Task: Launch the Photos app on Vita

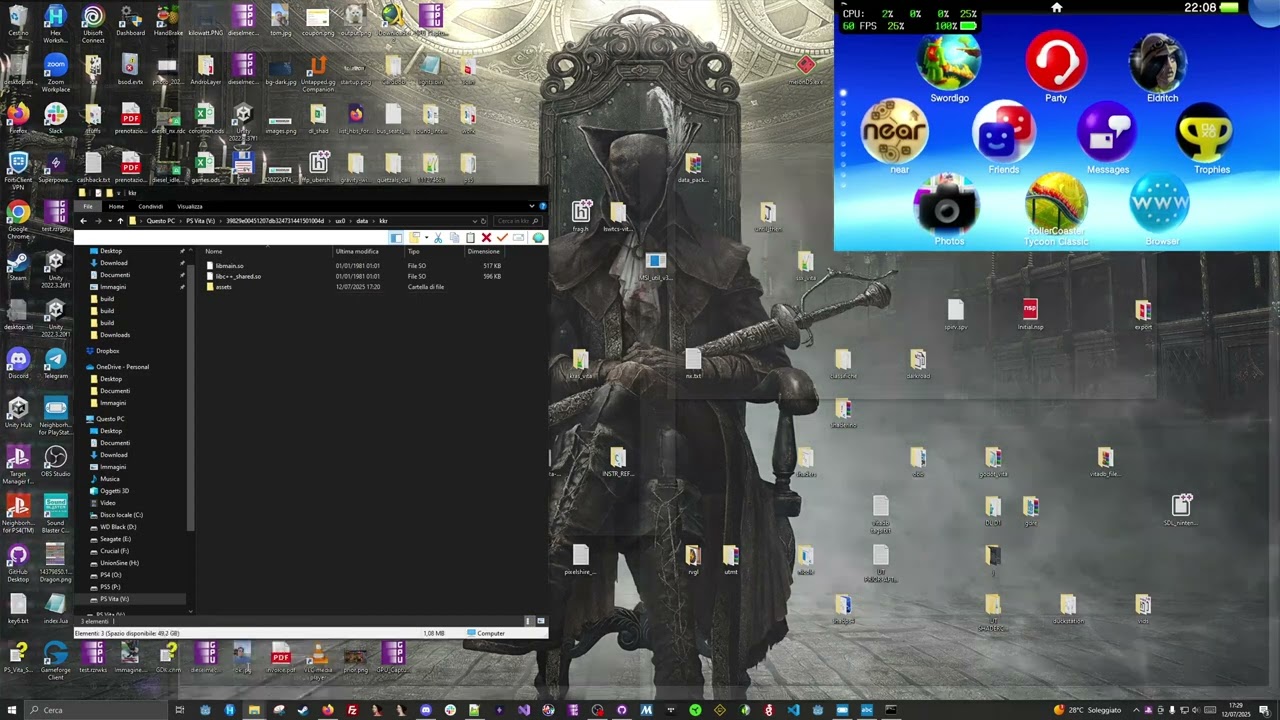Action: click(x=949, y=203)
